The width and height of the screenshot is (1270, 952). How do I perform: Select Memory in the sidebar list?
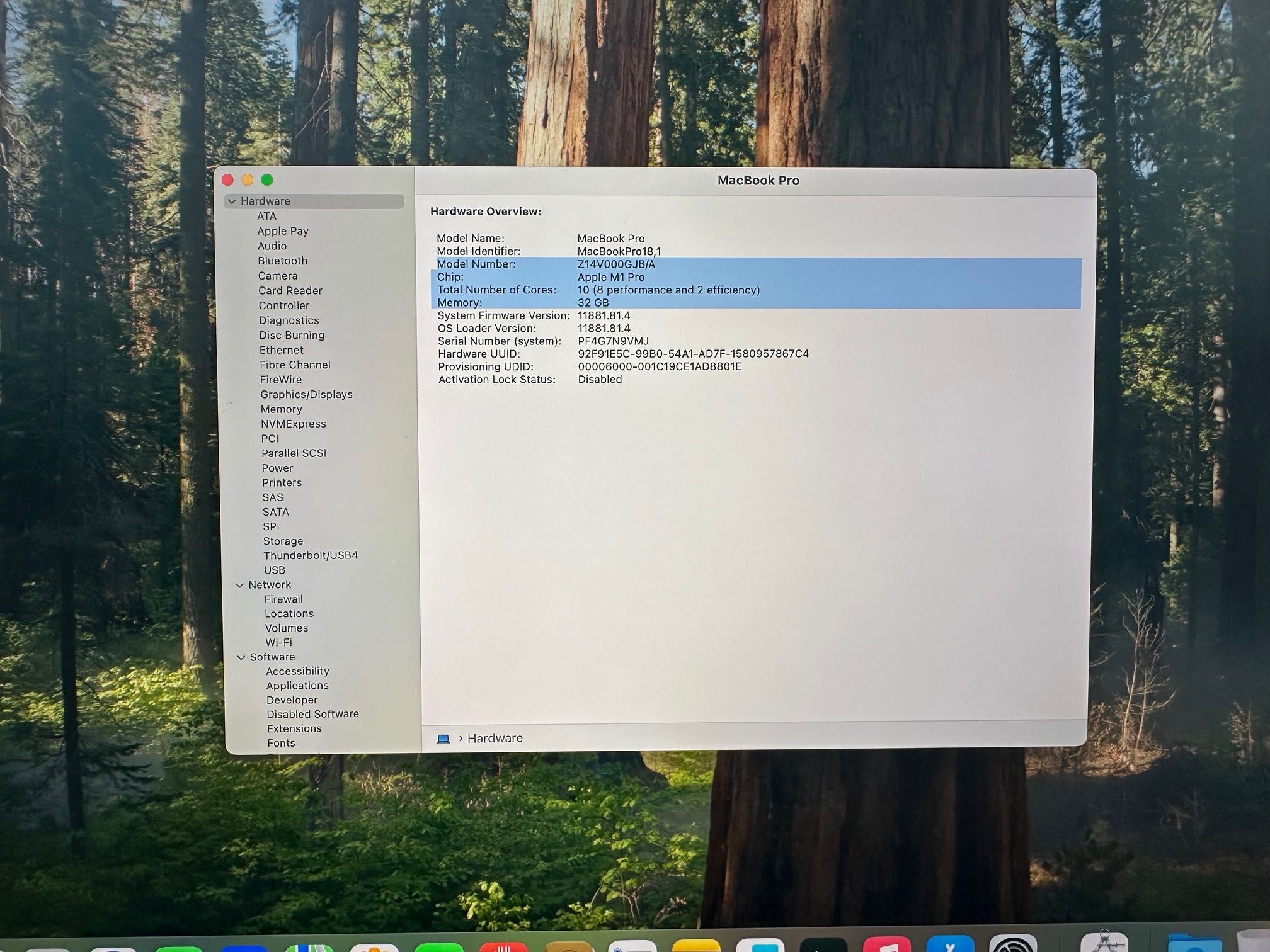(282, 409)
